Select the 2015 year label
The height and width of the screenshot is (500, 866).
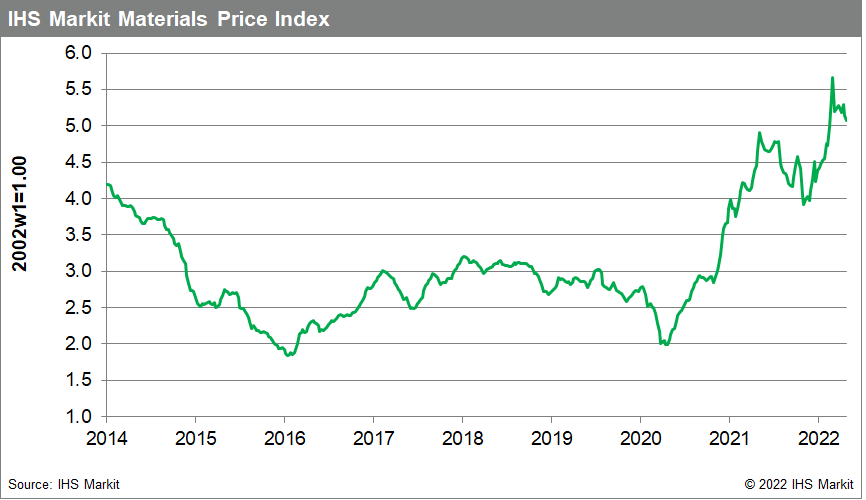pyautogui.click(x=194, y=439)
